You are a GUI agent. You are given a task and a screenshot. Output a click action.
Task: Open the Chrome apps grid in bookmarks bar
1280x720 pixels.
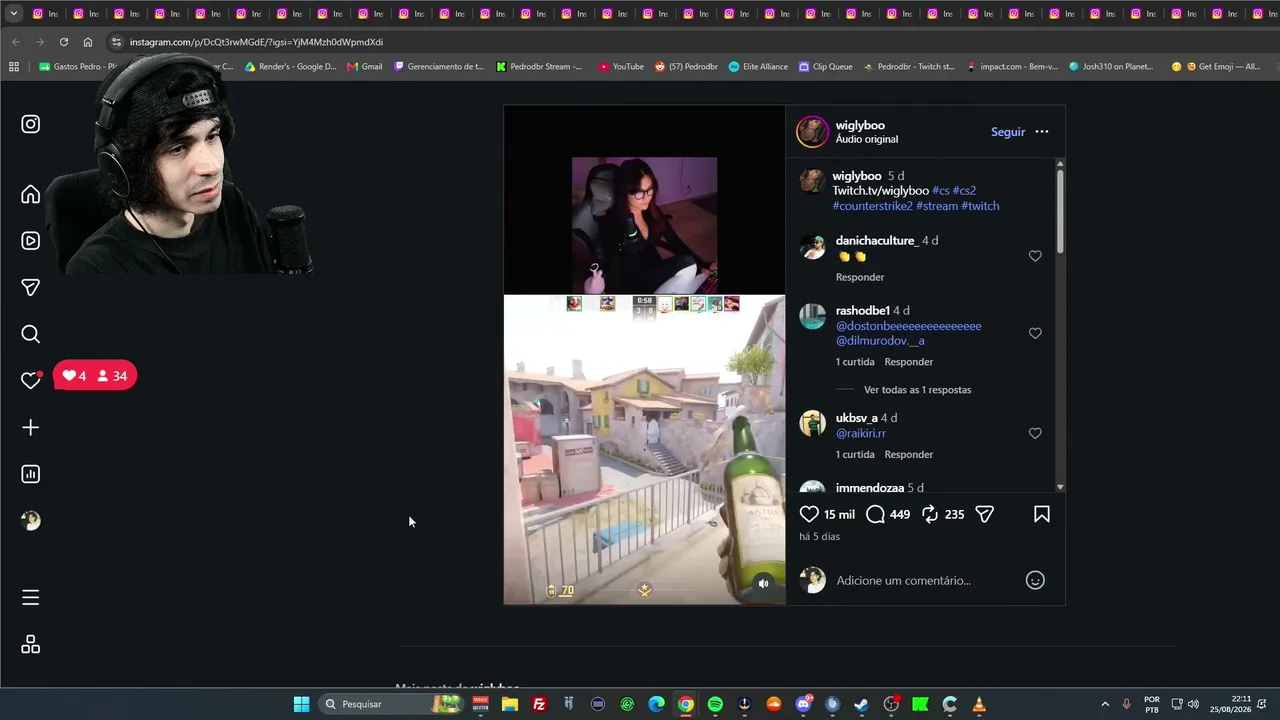(x=14, y=67)
